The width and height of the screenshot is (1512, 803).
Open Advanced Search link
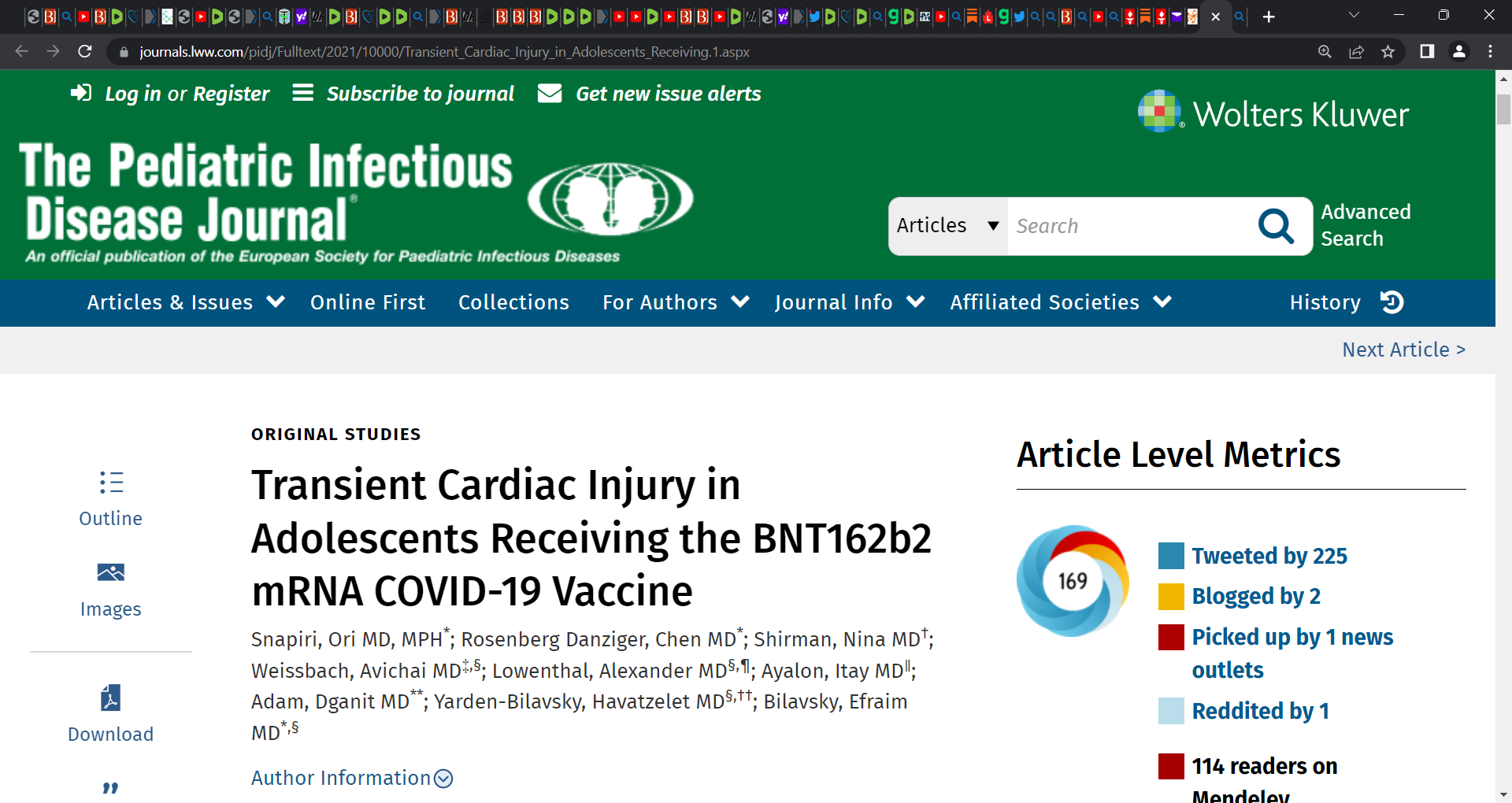[1366, 225]
